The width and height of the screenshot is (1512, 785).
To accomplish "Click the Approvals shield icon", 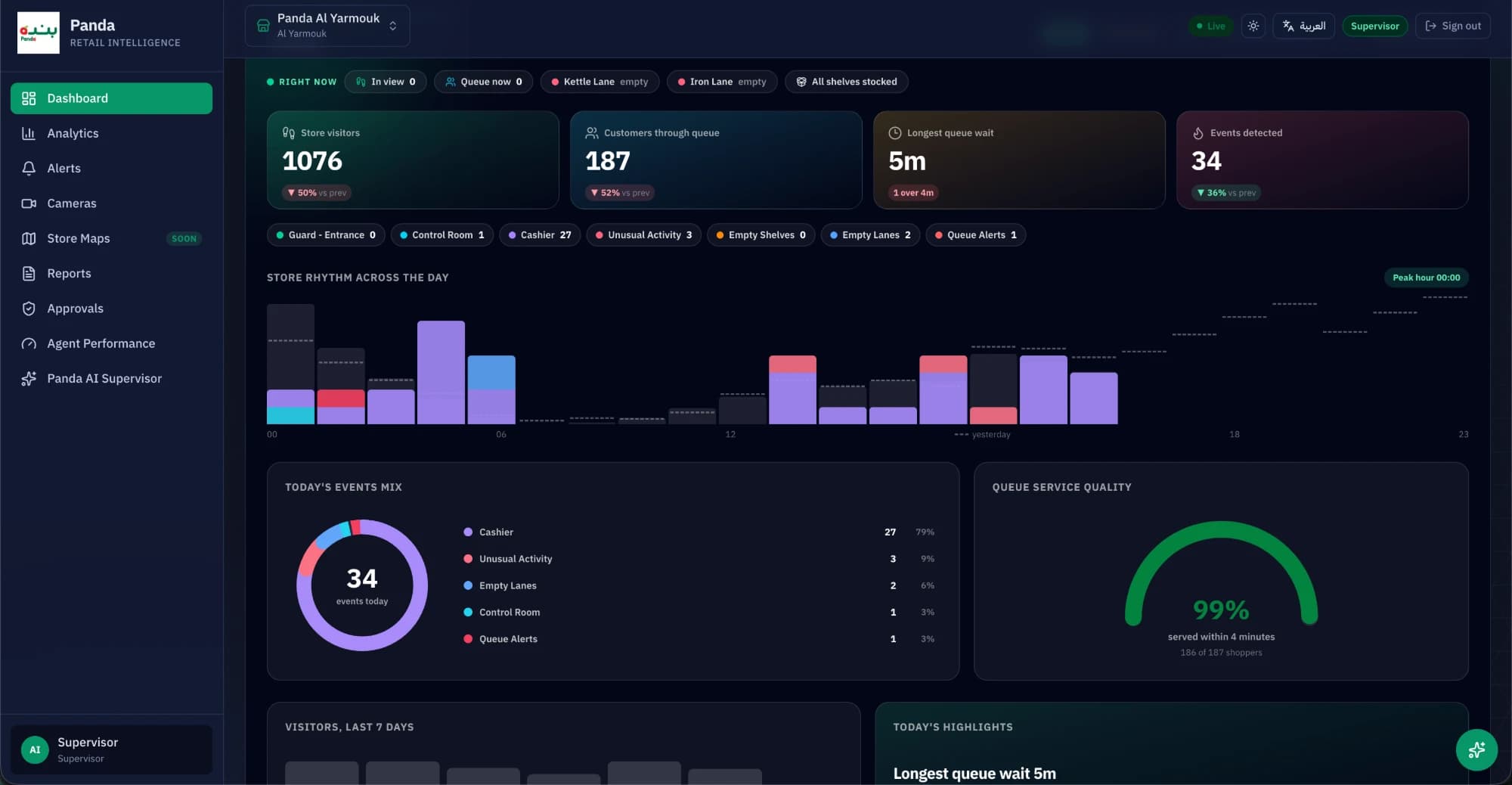I will [x=29, y=309].
